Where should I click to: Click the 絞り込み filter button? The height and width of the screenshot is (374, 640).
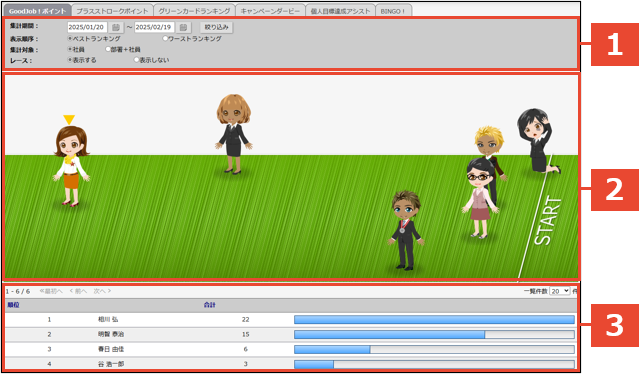tap(216, 27)
